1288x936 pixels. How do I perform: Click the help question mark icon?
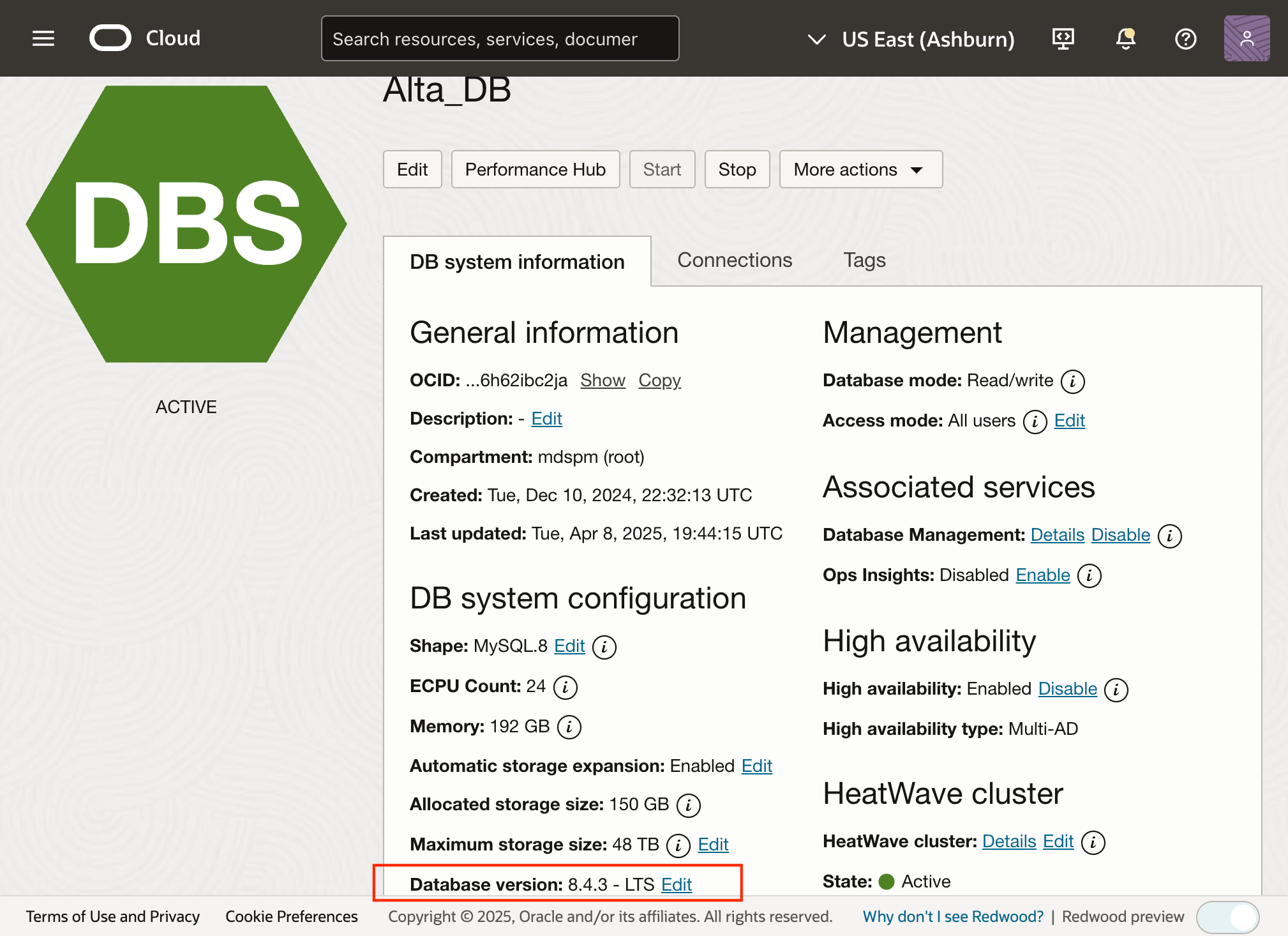coord(1185,39)
